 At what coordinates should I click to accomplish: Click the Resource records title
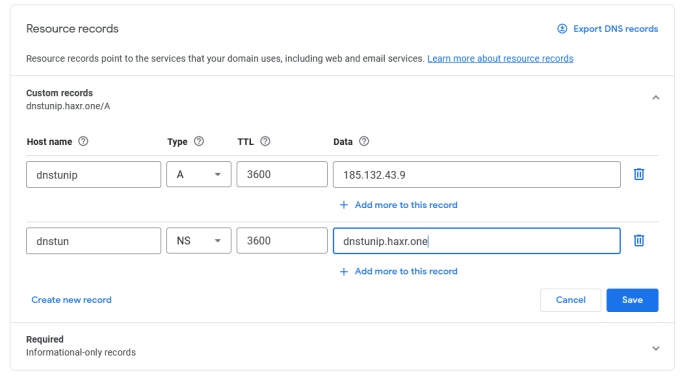tap(72, 29)
